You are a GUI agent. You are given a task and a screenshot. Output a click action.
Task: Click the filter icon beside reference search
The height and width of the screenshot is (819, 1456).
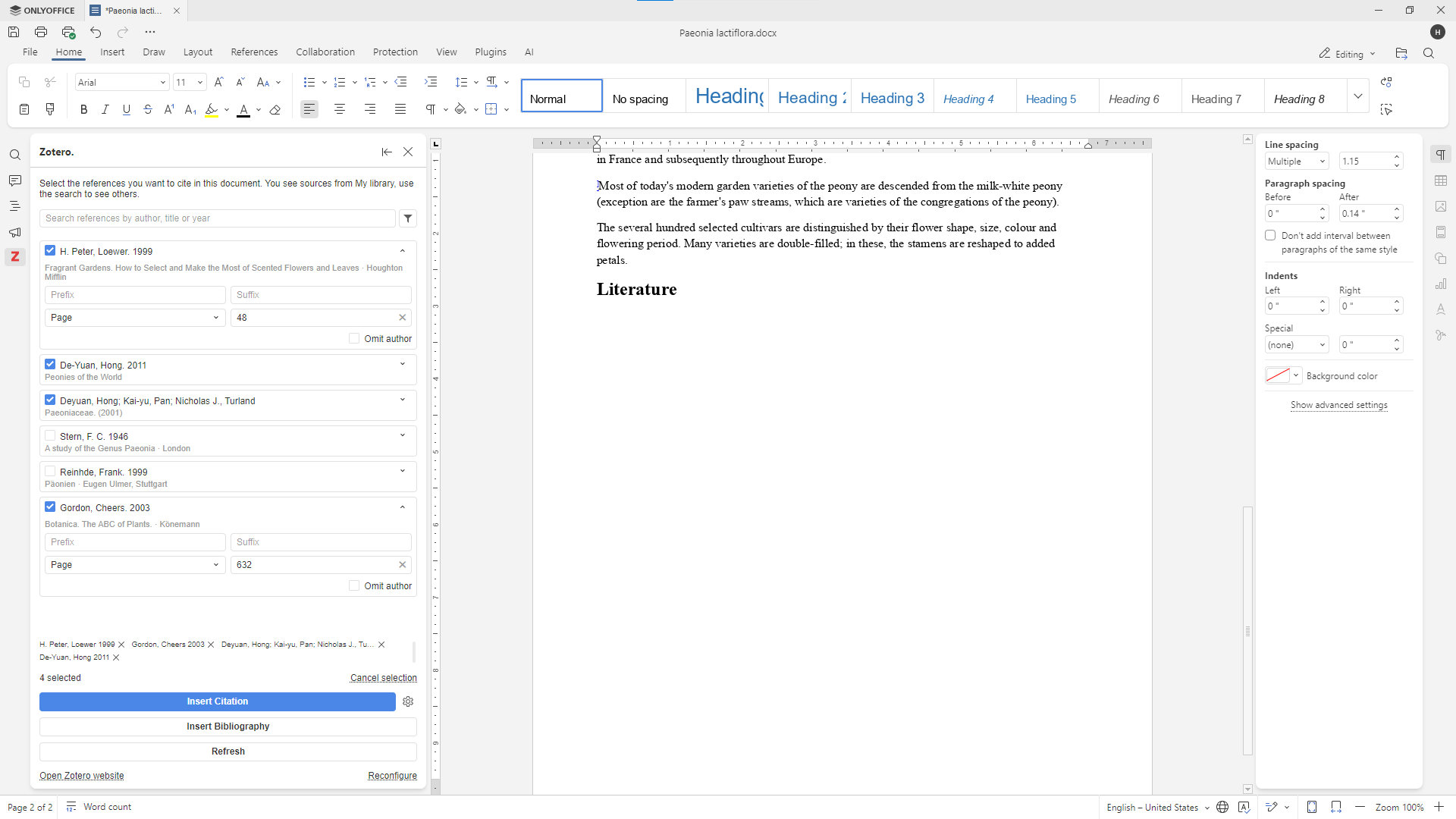(408, 218)
